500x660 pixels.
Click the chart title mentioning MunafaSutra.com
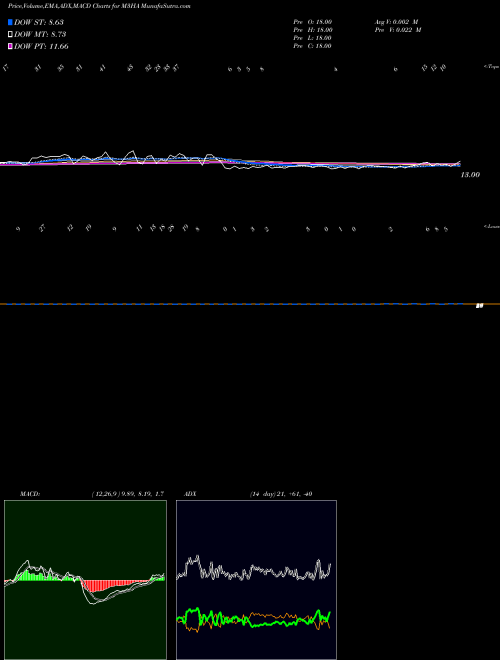[x=99, y=7]
